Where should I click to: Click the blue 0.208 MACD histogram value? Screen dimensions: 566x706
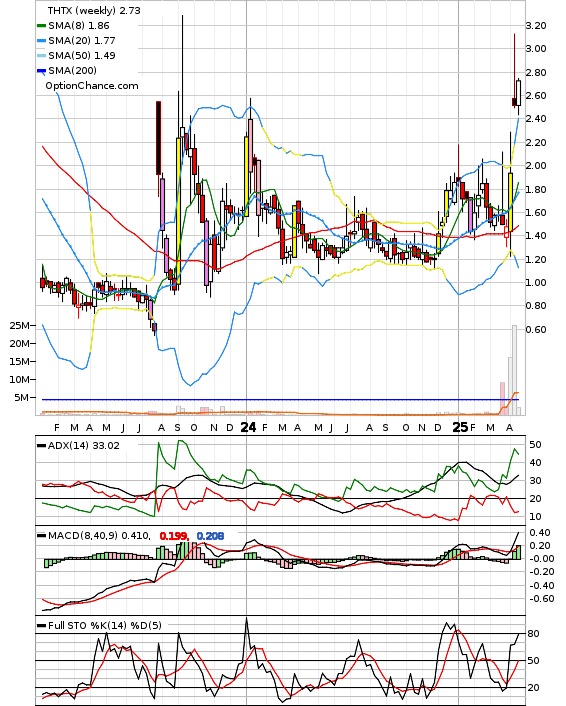pyautogui.click(x=210, y=536)
